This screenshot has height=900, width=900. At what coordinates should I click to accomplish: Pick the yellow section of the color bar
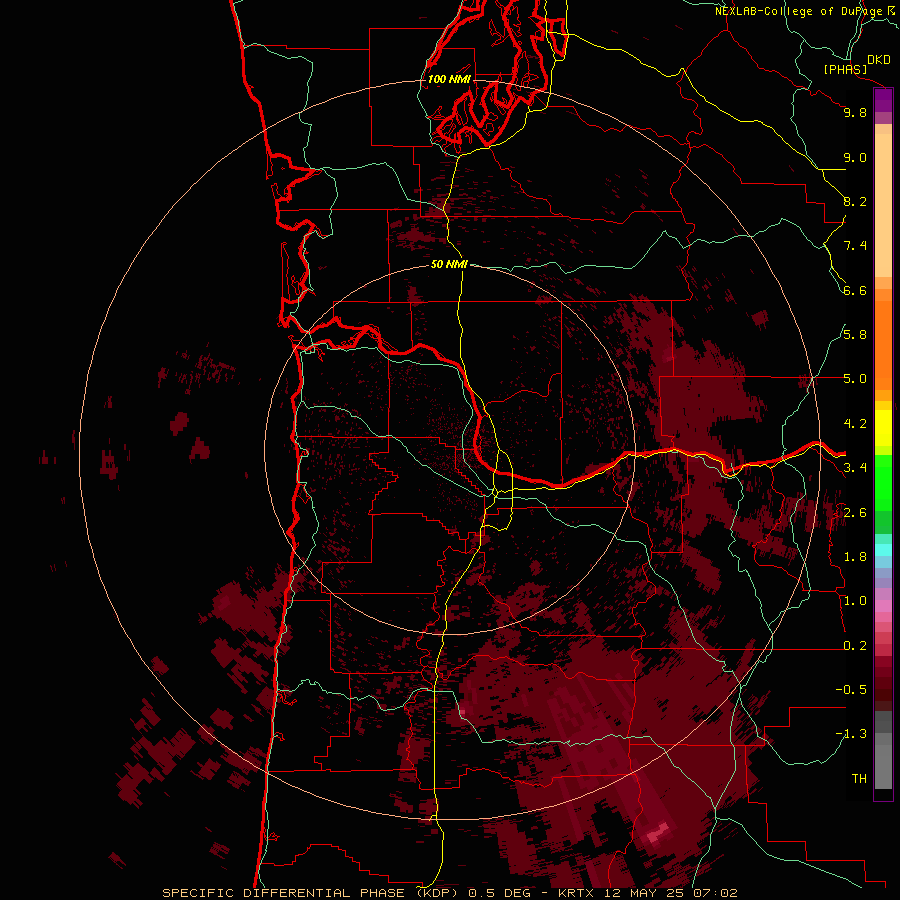pos(883,428)
